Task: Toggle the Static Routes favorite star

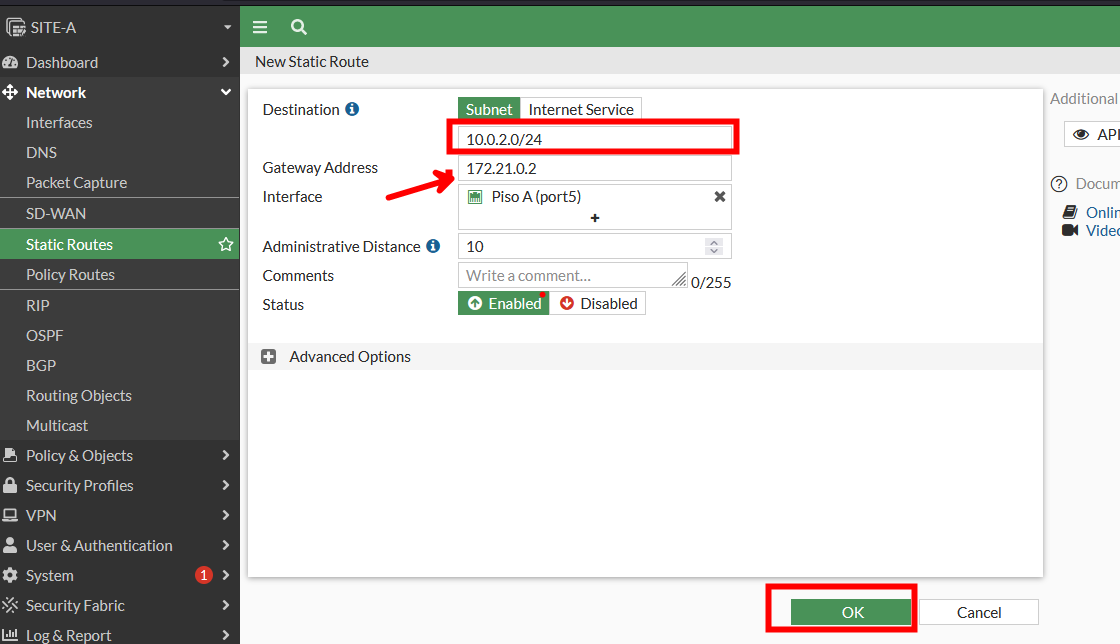Action: 226,244
